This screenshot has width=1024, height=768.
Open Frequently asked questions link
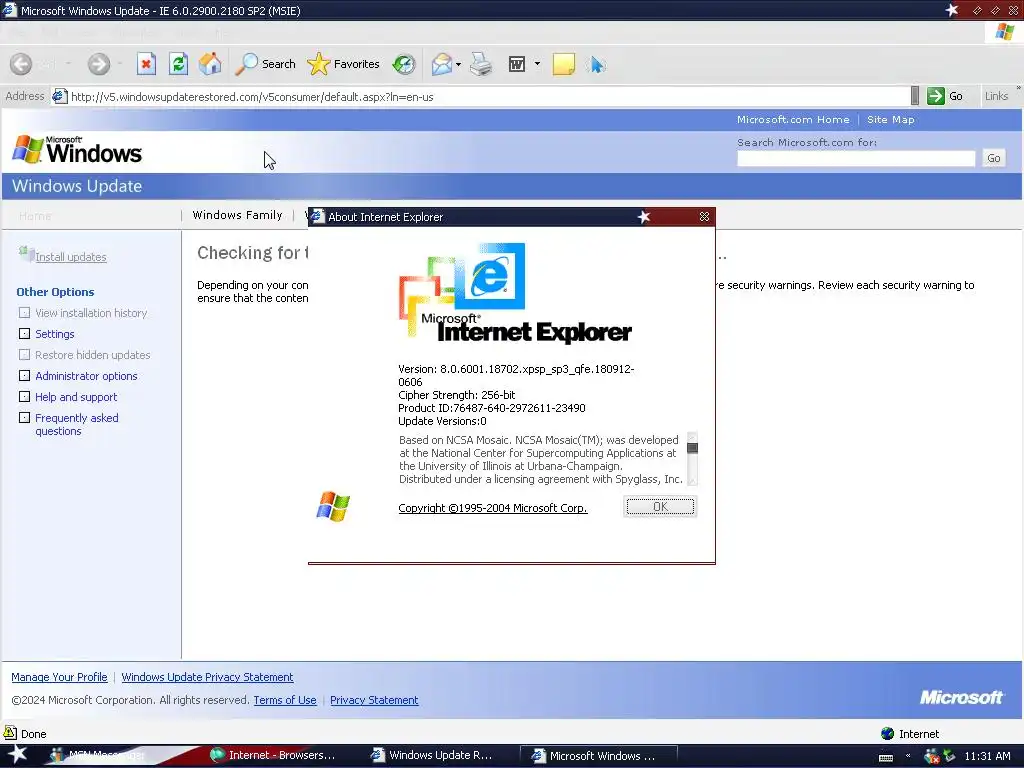pyautogui.click(x=76, y=424)
